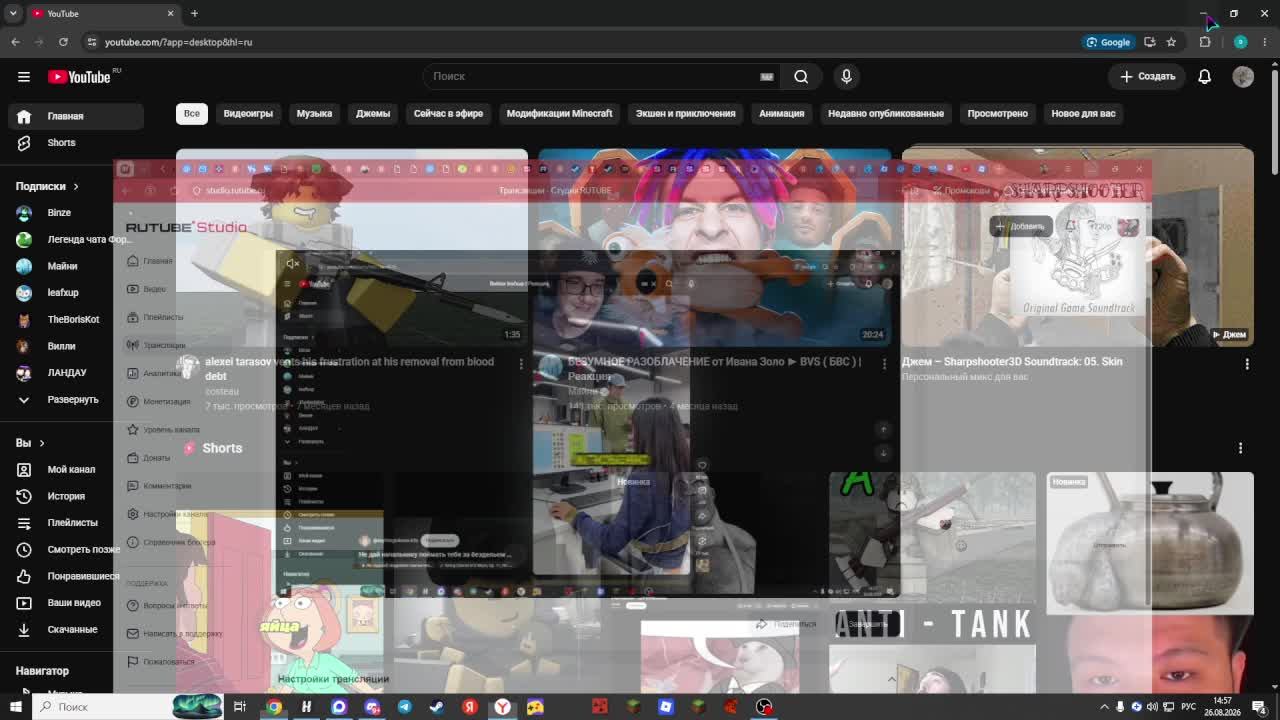Expand the Вы section
Screen dimensions: 1280x720
coord(30,443)
